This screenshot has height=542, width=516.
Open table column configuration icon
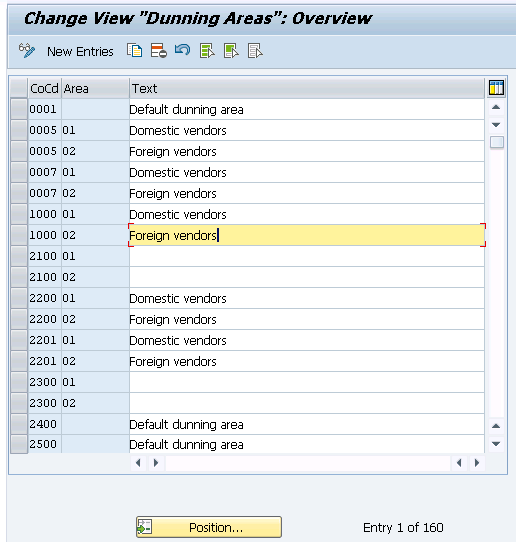pyautogui.click(x=496, y=88)
